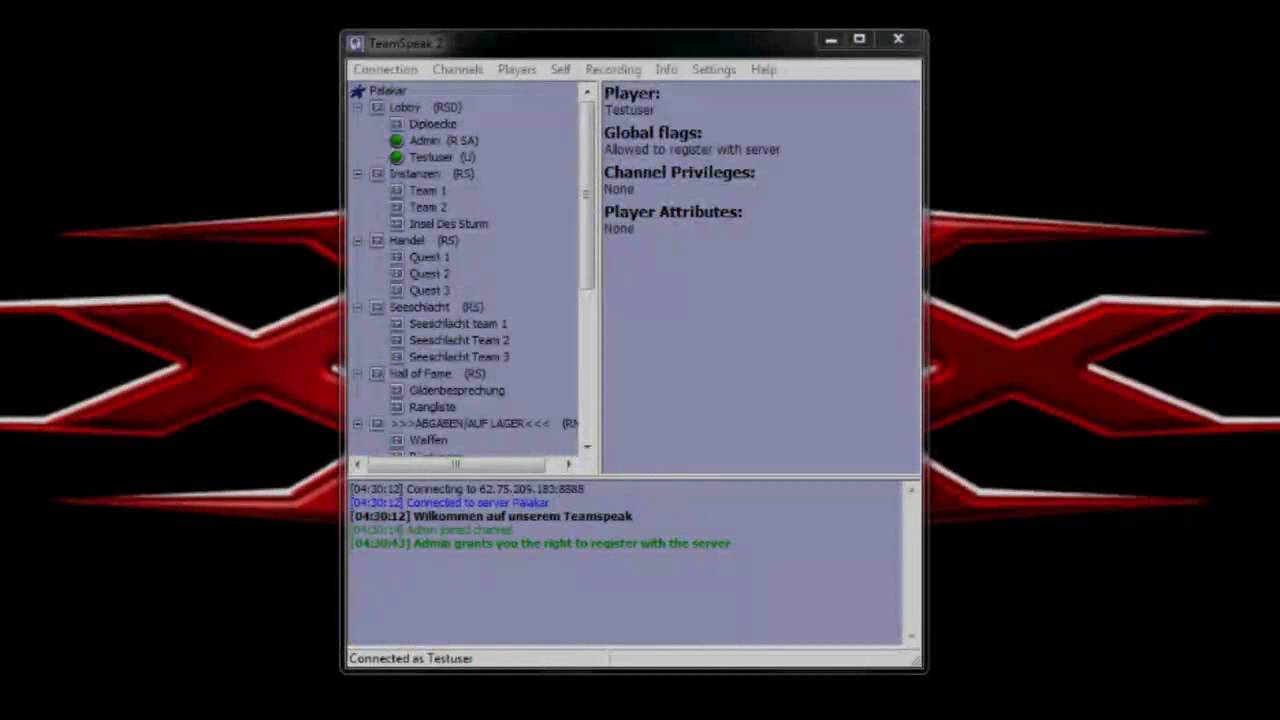
Task: Select the Palakar server name
Action: point(388,91)
